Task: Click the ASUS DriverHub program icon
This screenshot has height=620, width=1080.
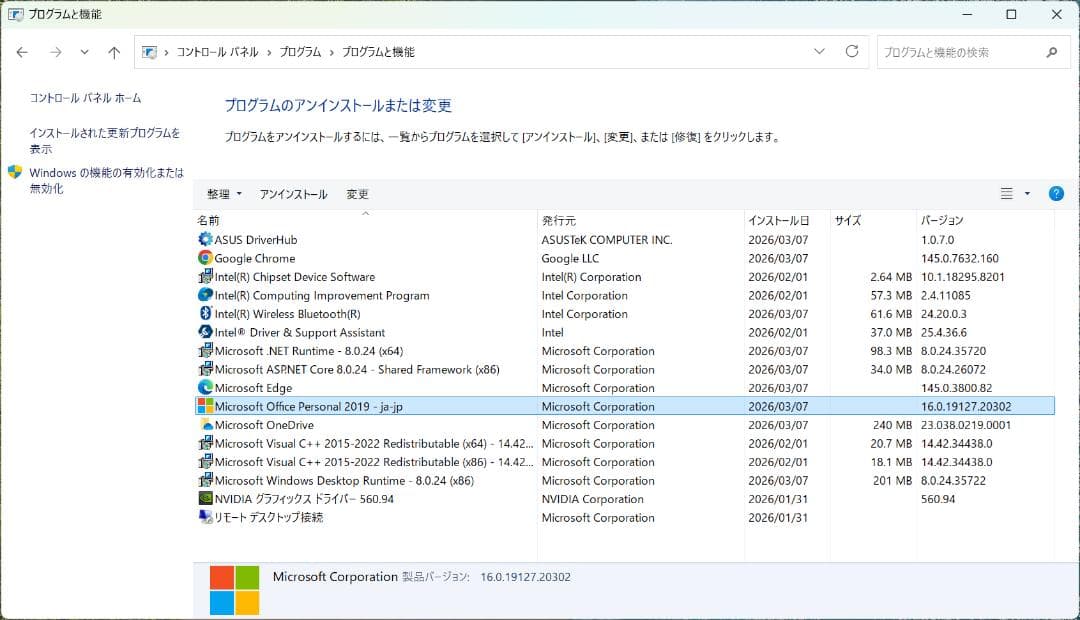Action: coord(205,239)
